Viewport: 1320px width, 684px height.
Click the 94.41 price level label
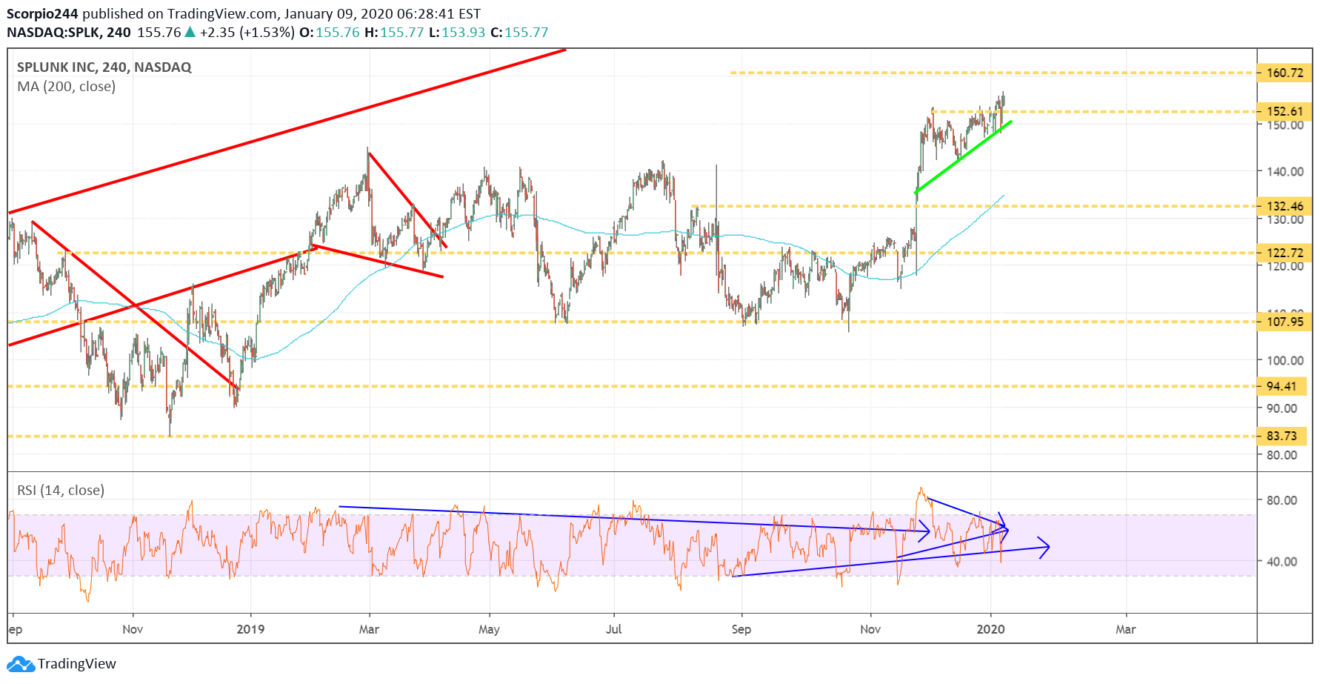[x=1284, y=386]
